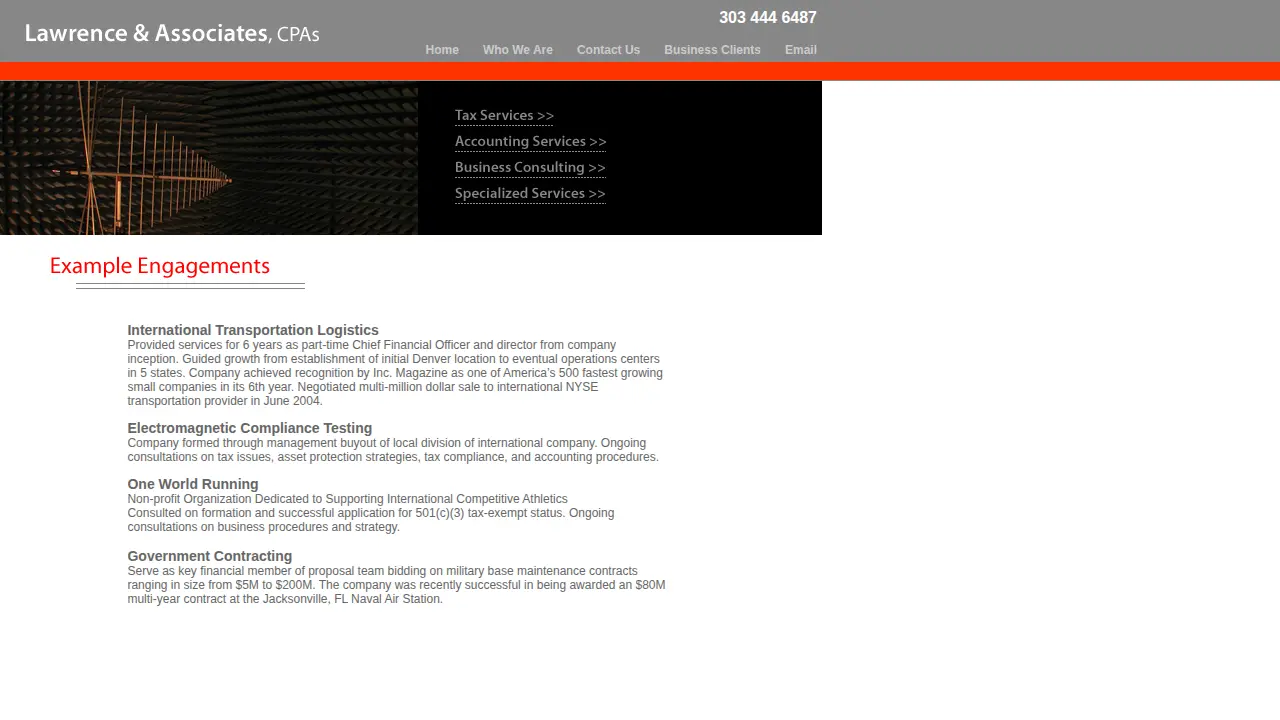The width and height of the screenshot is (1280, 720).
Task: Go to the Who We Are page
Action: click(517, 50)
